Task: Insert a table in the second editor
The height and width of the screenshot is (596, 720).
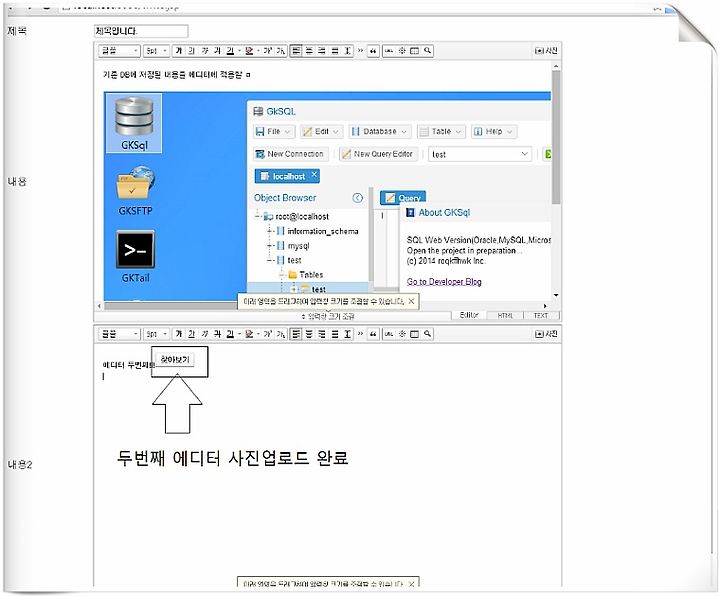Action: [414, 334]
